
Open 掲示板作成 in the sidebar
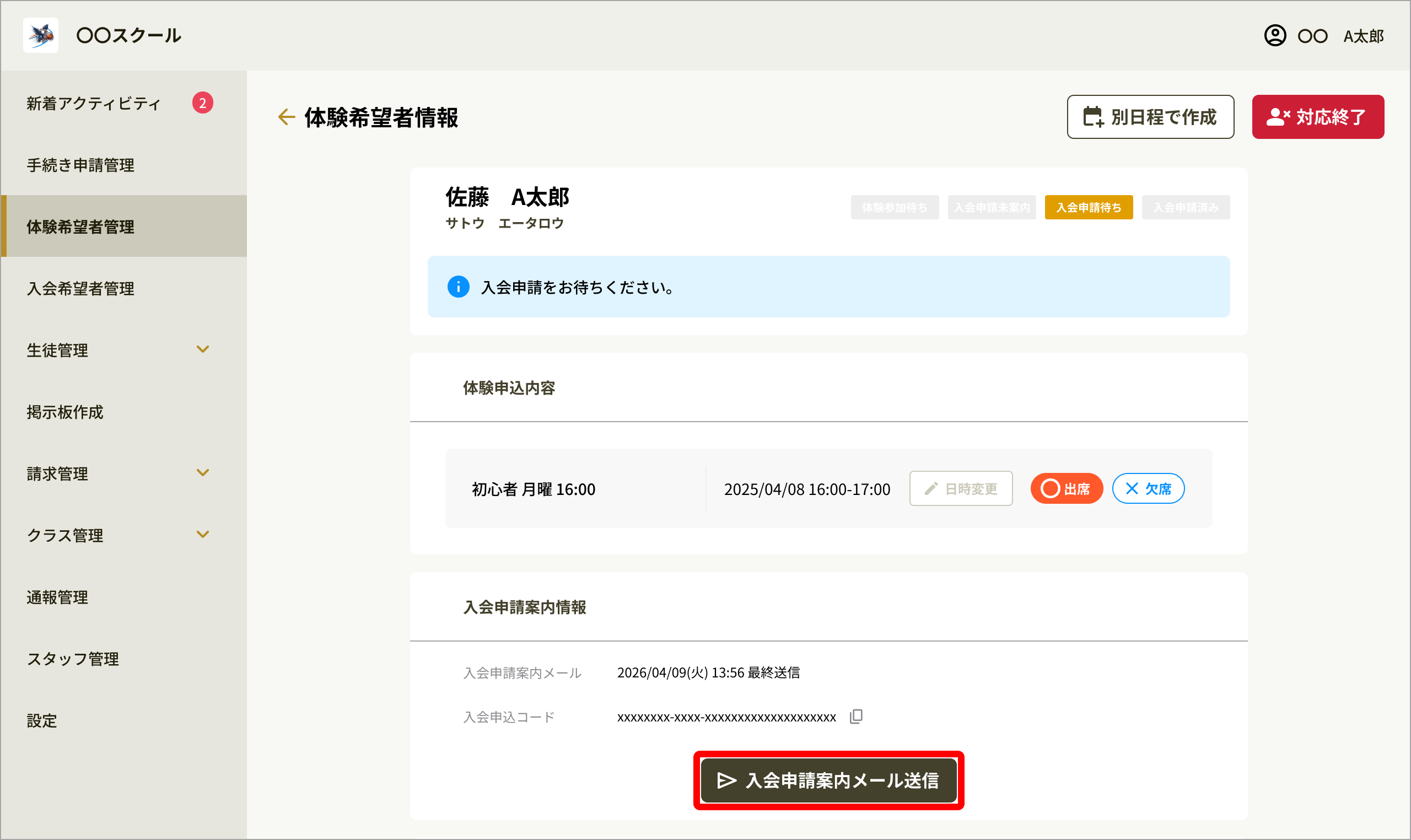[124, 412]
